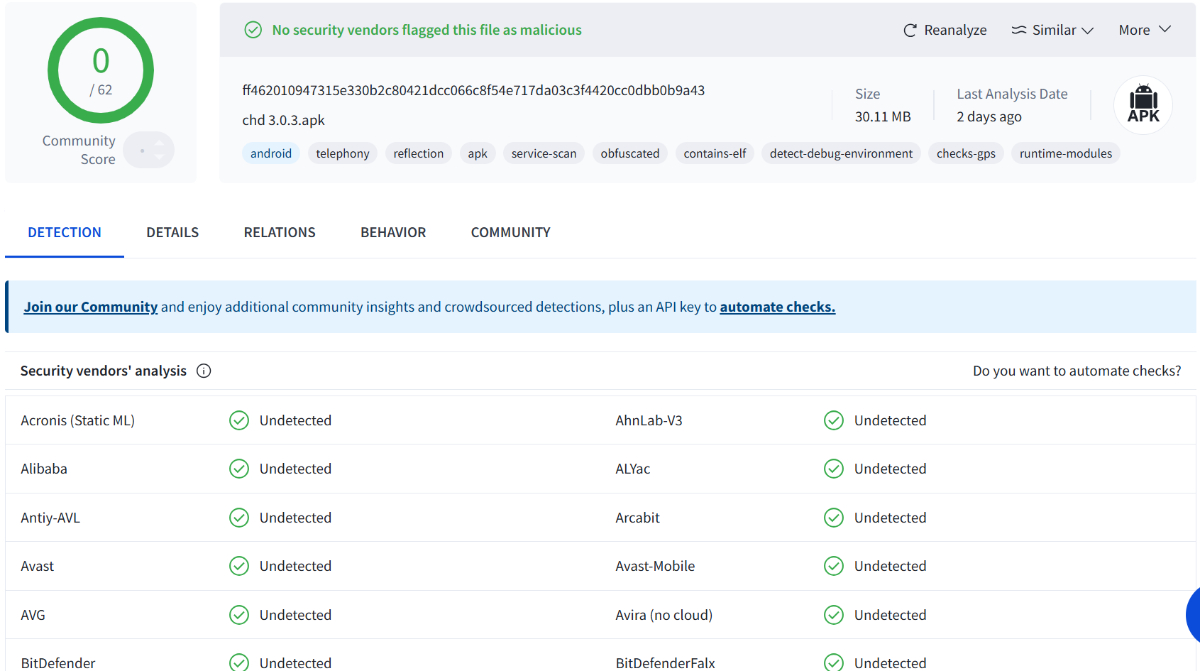
Task: Click the Alibaba vendor name
Action: [x=44, y=469]
